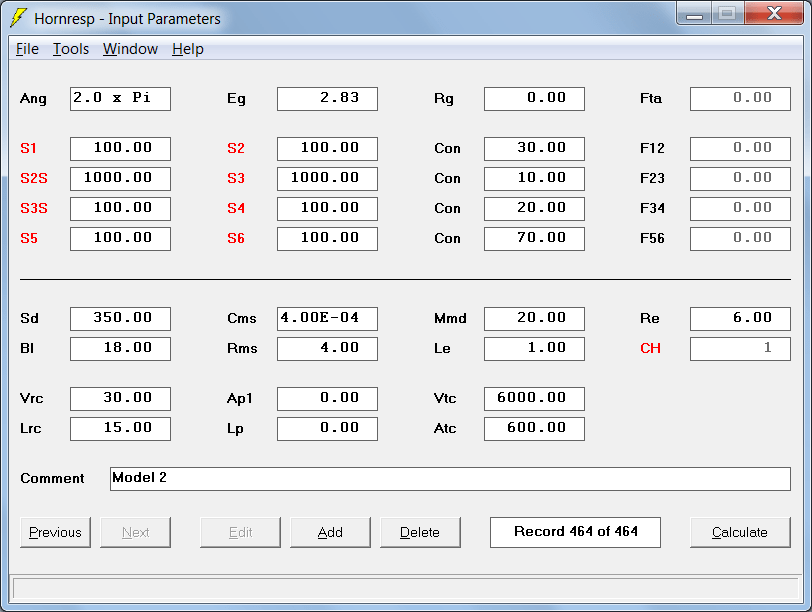
Task: Click the disabled Next button
Action: coord(135,532)
